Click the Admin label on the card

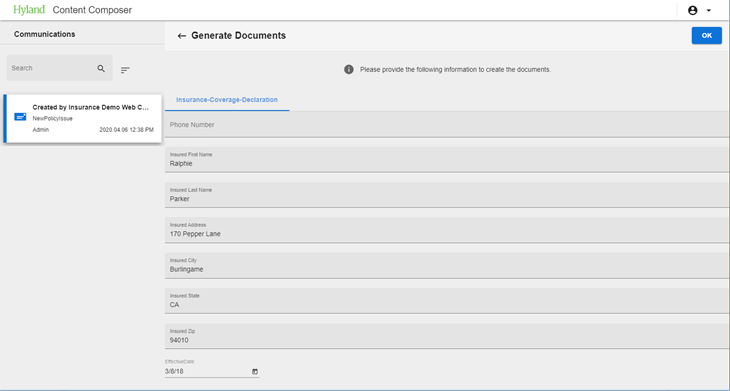(x=41, y=130)
